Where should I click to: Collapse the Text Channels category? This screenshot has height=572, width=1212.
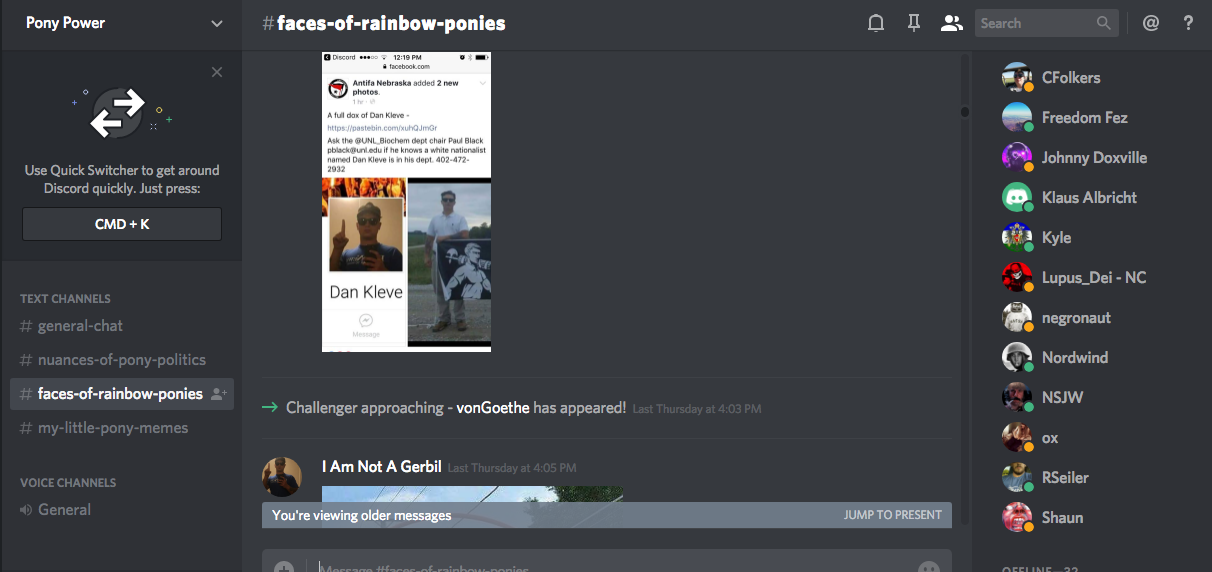65,299
